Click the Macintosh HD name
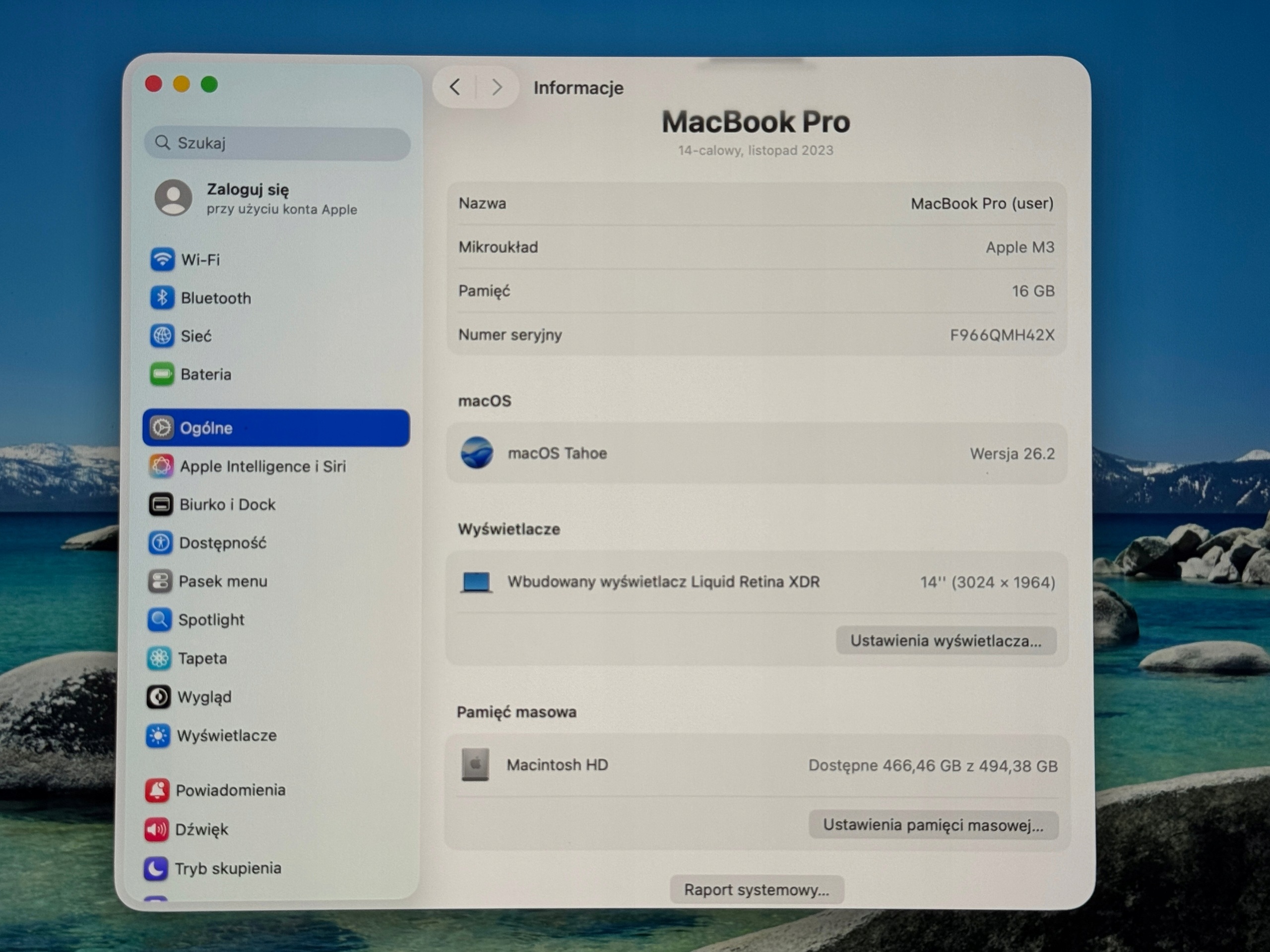 point(557,765)
